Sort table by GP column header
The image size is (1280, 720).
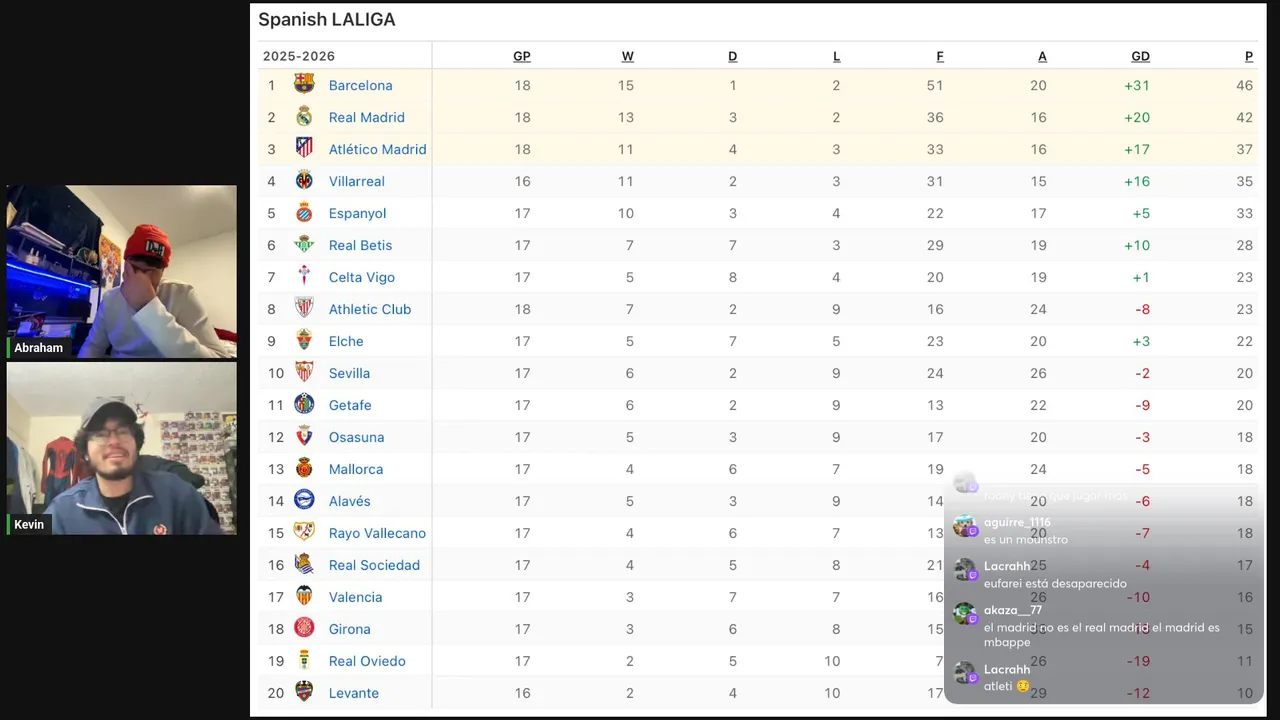(522, 56)
